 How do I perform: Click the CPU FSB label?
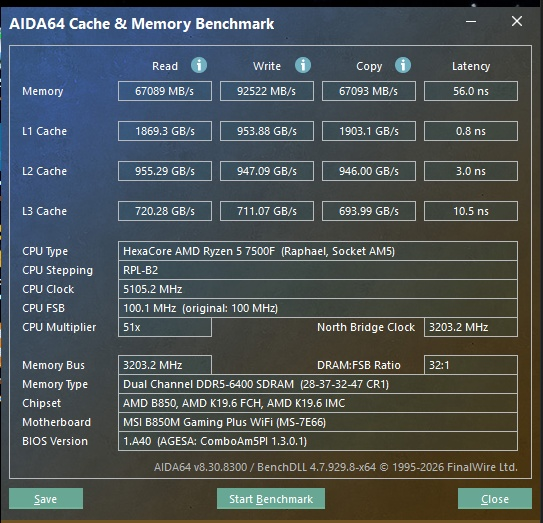(43, 308)
